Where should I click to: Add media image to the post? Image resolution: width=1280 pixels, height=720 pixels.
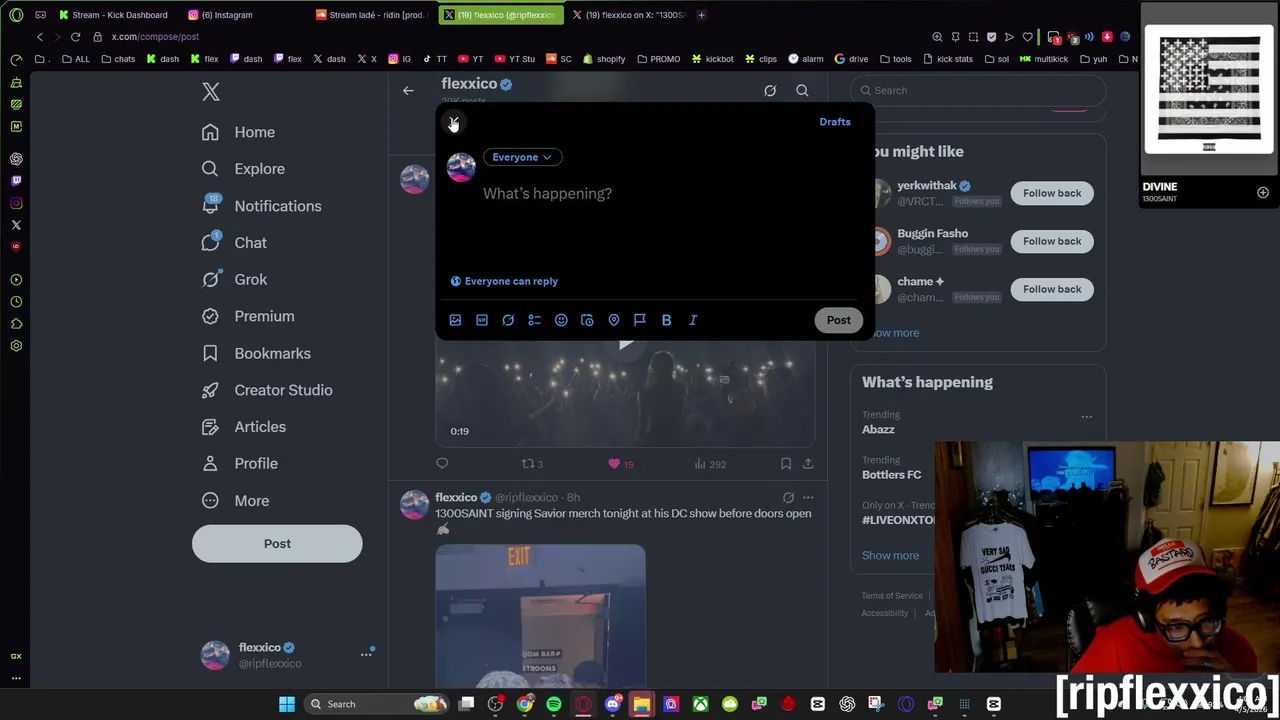(455, 320)
